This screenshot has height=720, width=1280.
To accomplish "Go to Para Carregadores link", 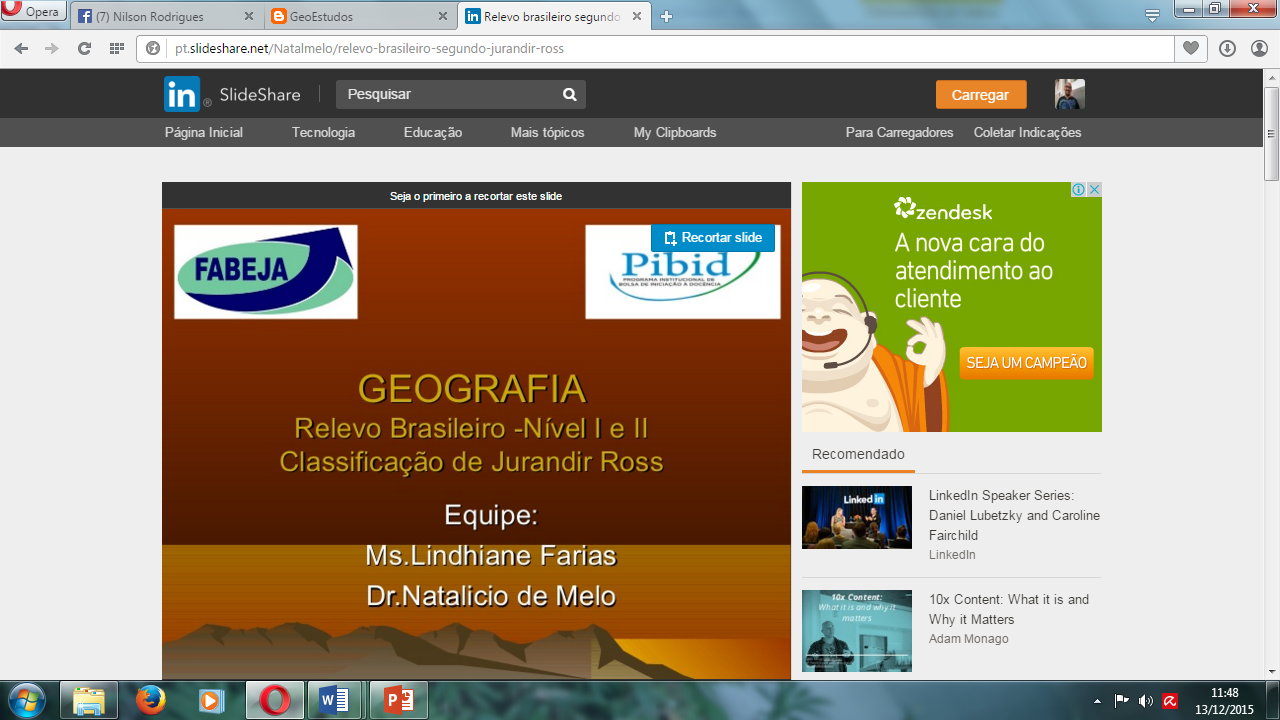I will (x=900, y=132).
